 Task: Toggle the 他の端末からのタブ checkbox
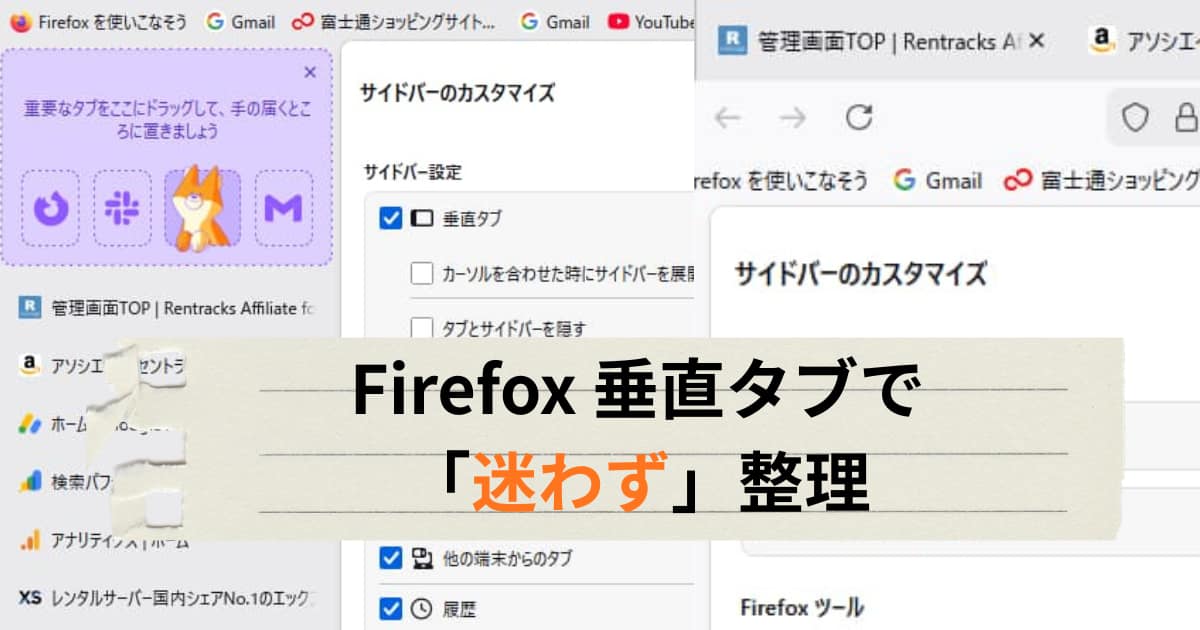click(x=391, y=557)
